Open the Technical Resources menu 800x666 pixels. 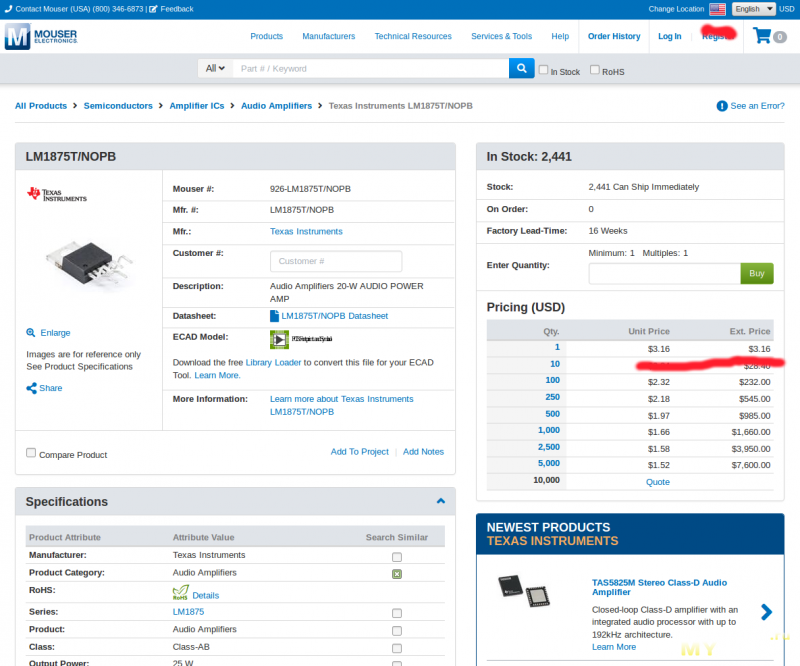tap(413, 36)
